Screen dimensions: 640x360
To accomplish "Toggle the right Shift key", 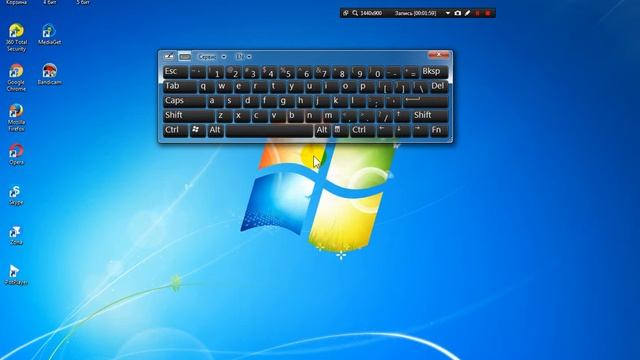I will [x=430, y=116].
